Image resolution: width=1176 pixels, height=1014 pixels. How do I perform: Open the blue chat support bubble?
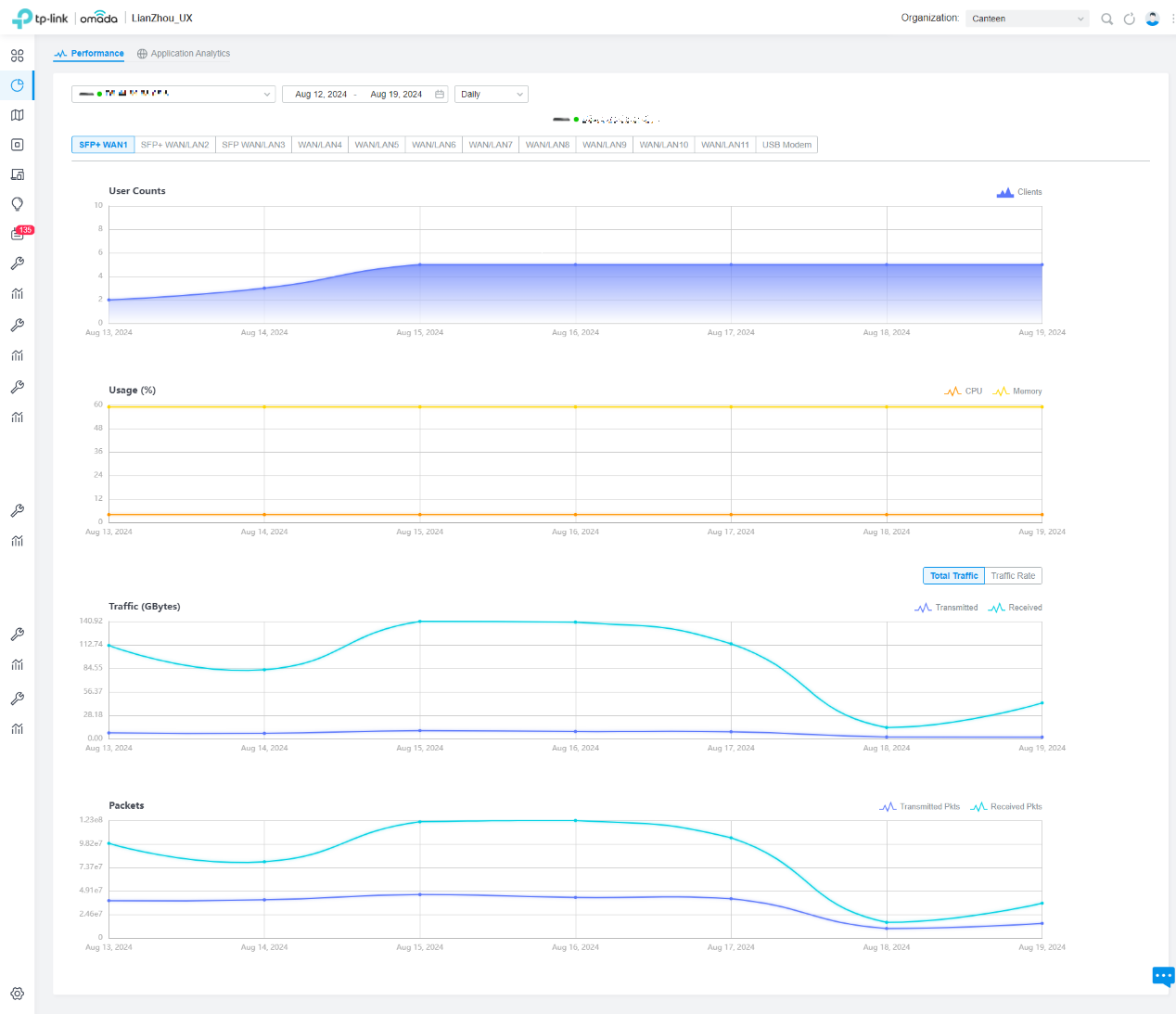click(1163, 977)
